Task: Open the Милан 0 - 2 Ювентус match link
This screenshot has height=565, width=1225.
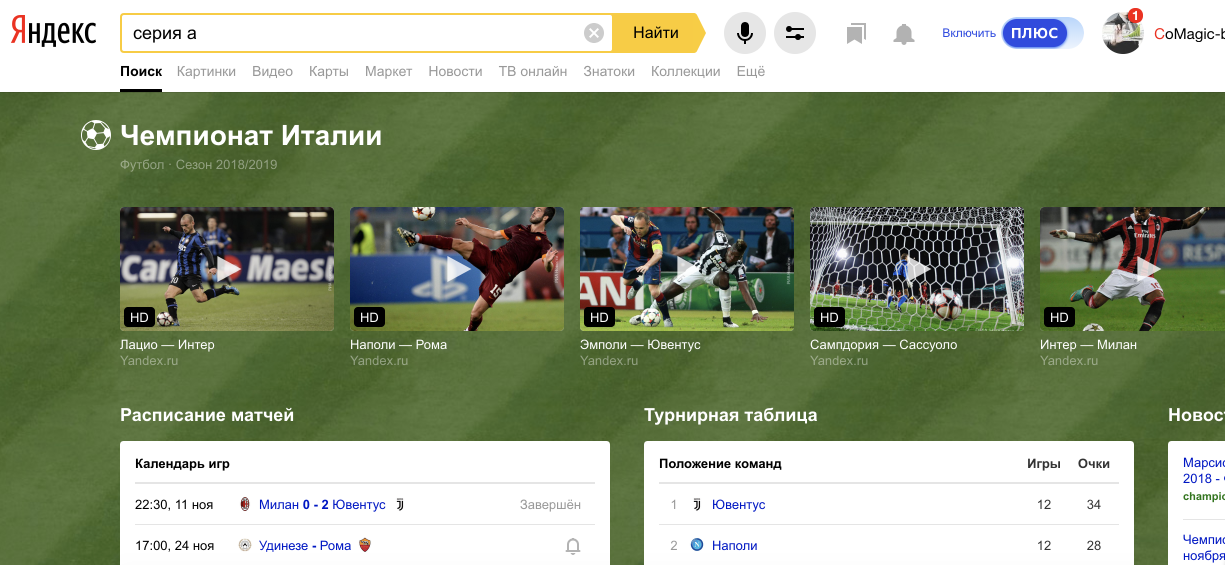Action: click(x=322, y=504)
